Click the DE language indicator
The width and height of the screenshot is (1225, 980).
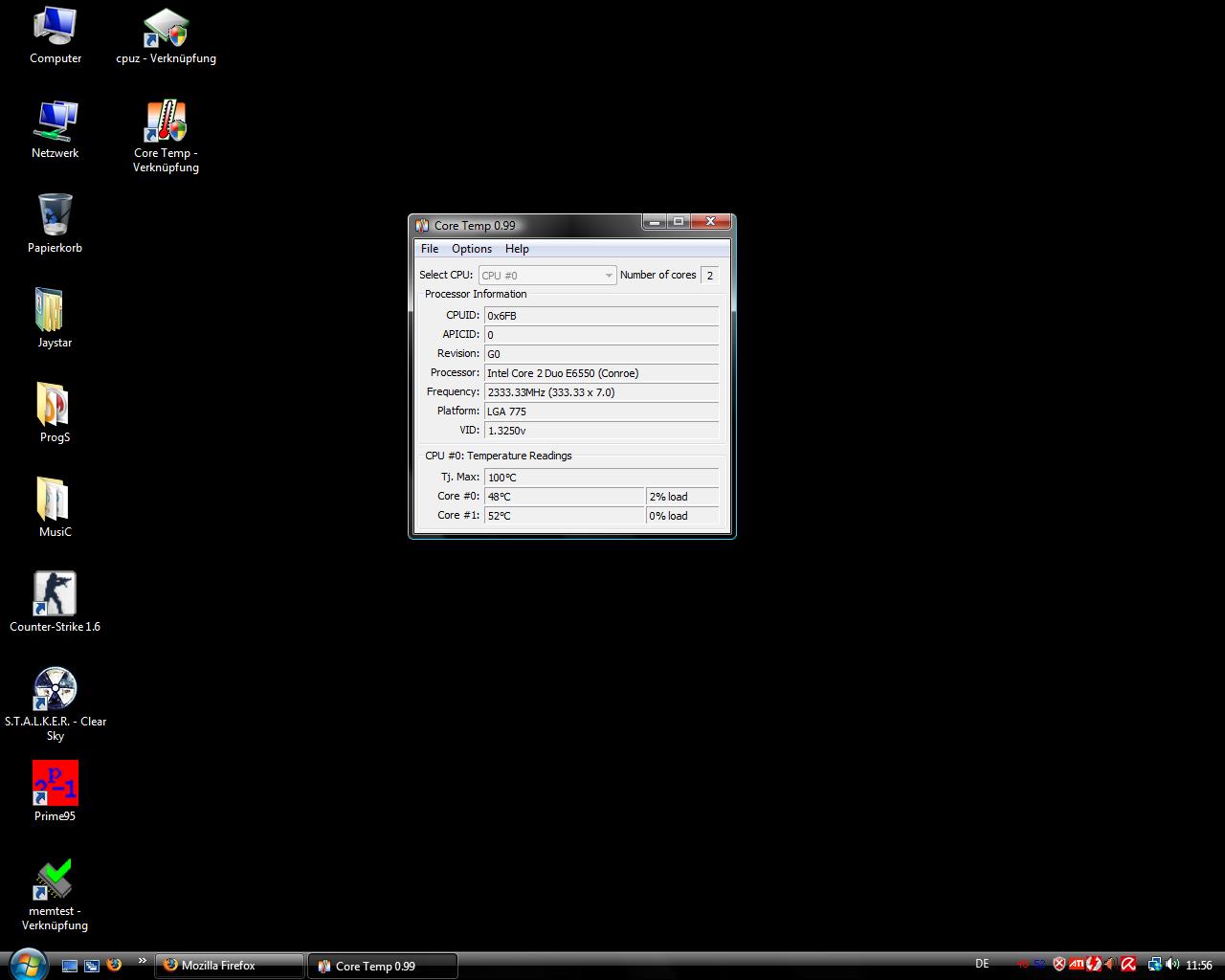tap(982, 964)
